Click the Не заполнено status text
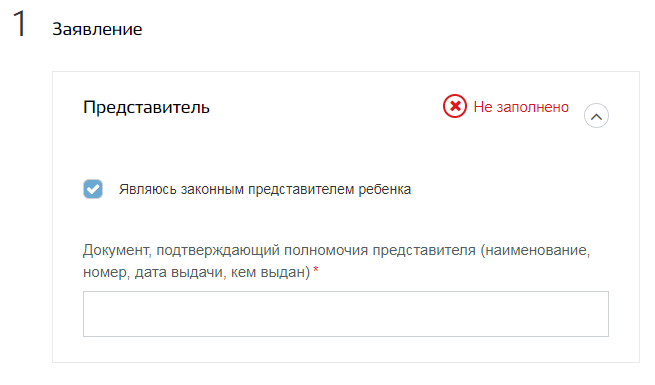 tap(521, 107)
